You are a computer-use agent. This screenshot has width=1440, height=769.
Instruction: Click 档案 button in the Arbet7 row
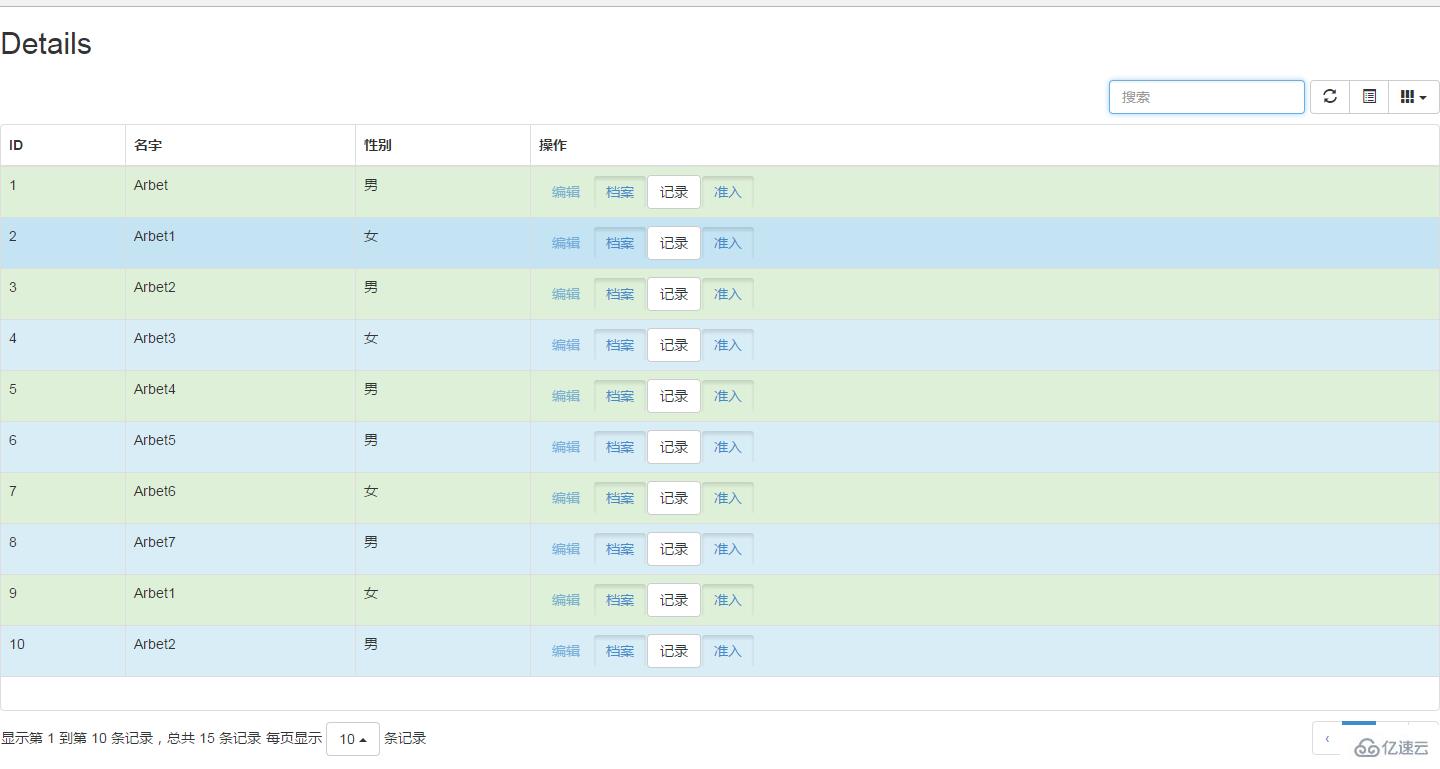620,549
